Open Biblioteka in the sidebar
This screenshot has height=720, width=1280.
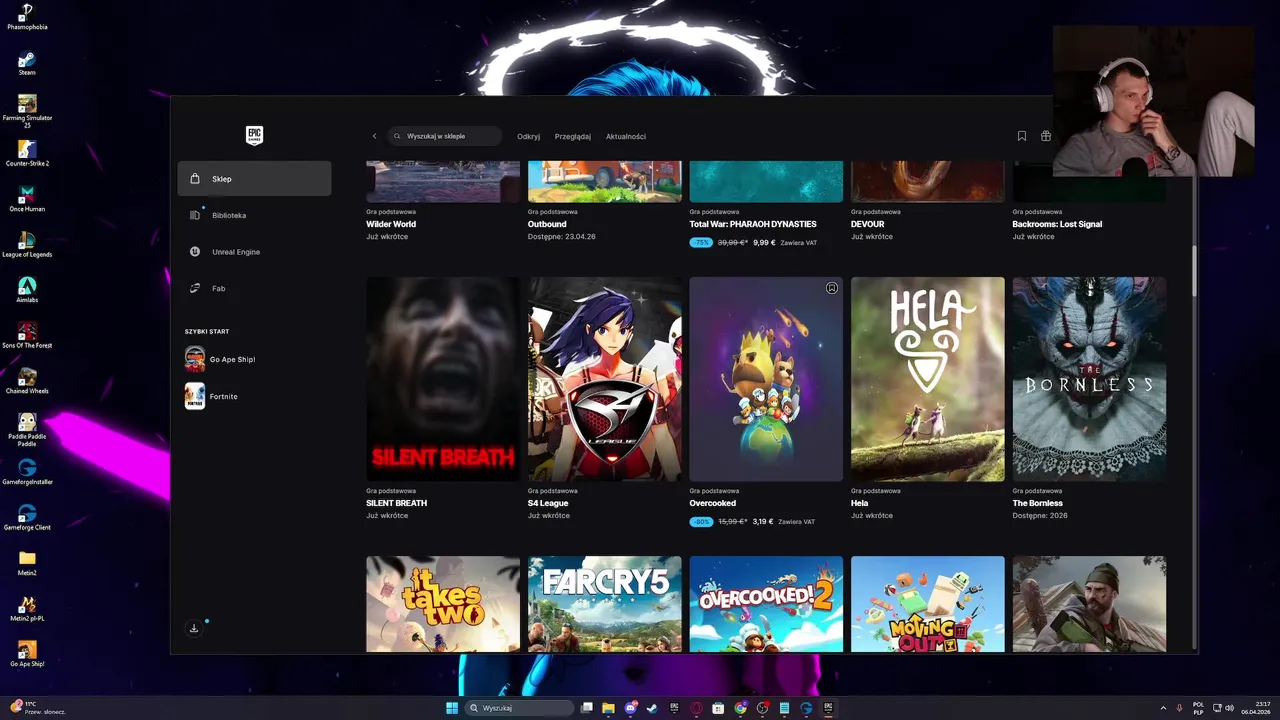(x=254, y=215)
